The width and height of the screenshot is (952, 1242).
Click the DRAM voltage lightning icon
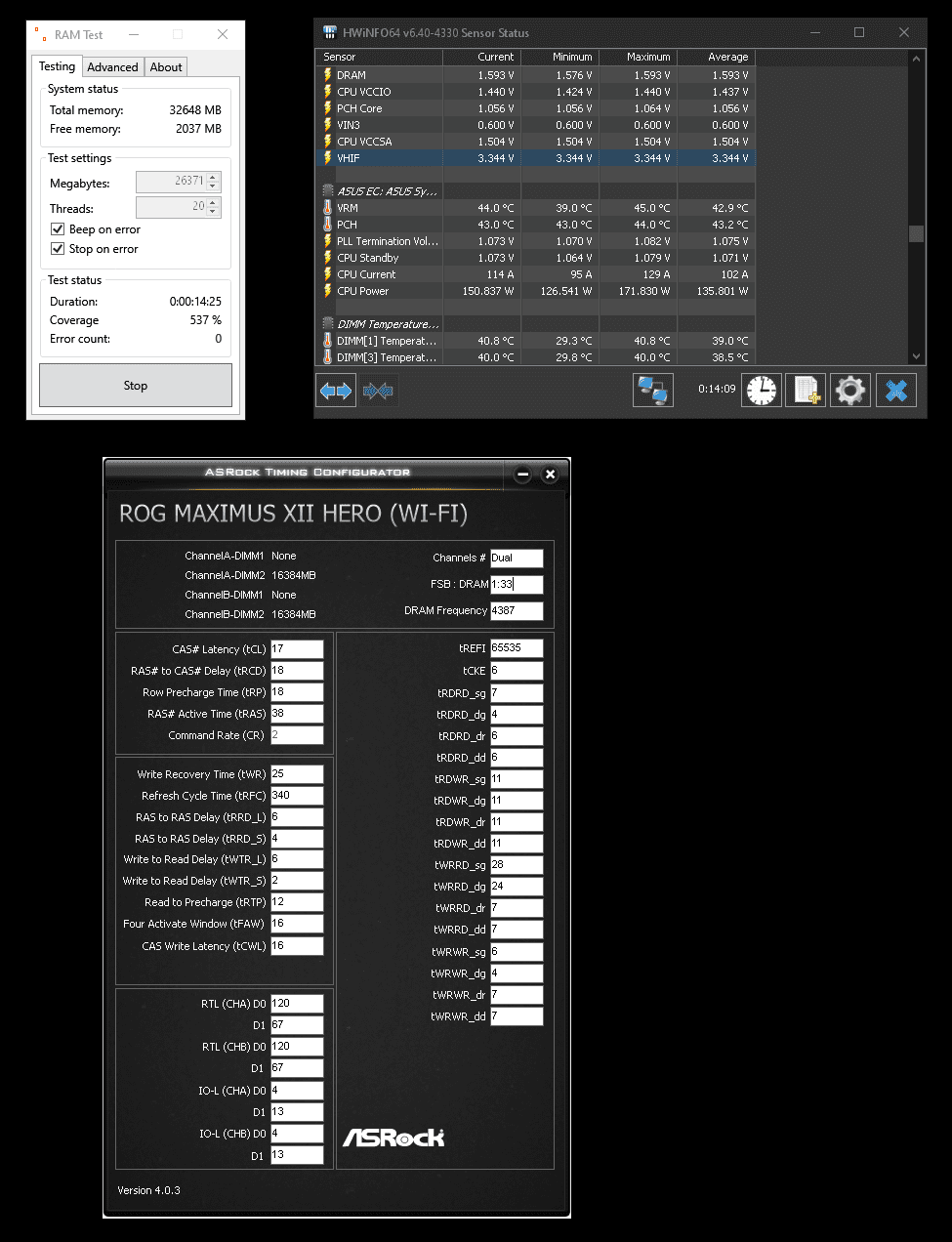328,74
